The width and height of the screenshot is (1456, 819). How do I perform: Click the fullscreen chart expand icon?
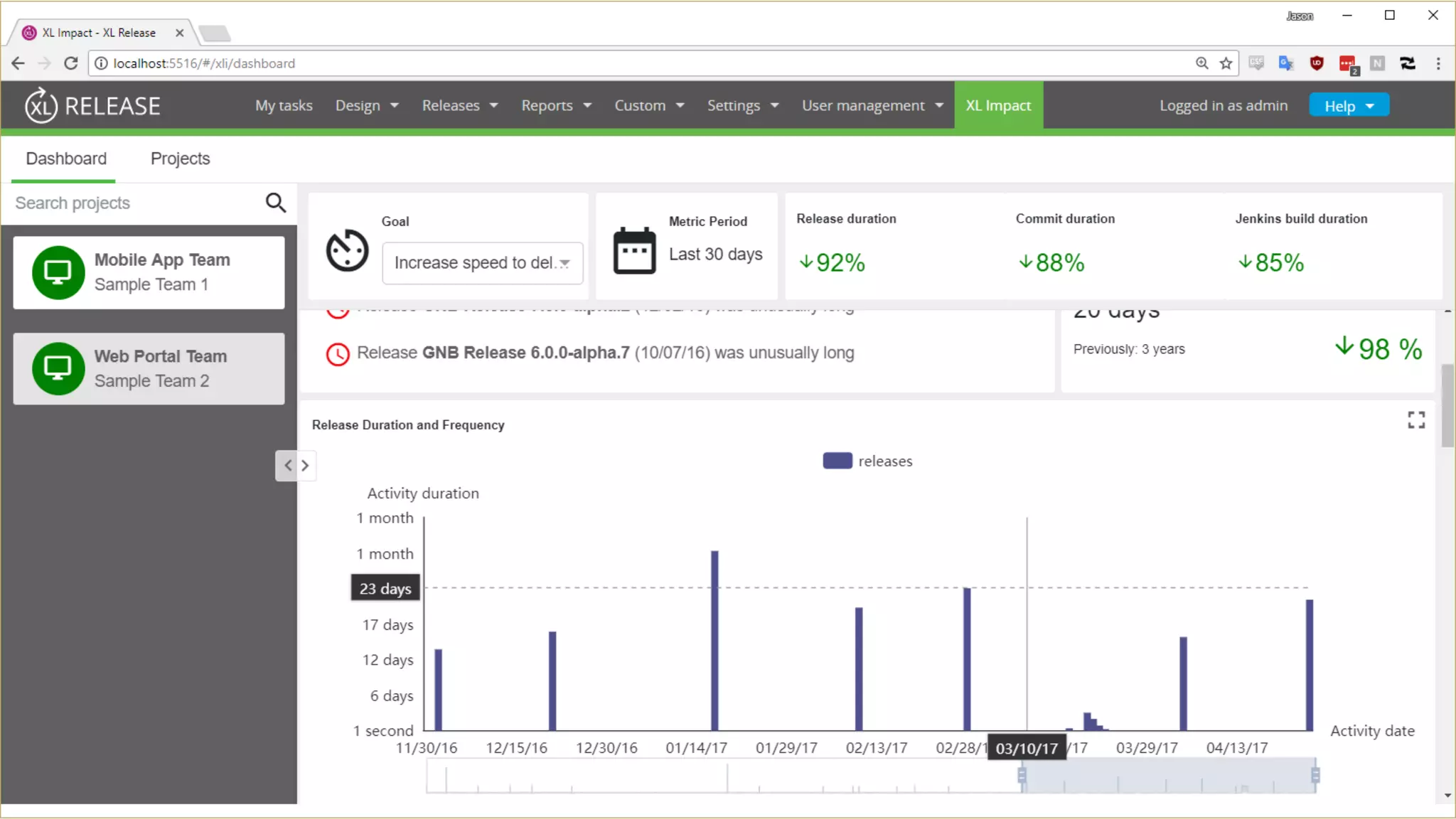click(1415, 420)
